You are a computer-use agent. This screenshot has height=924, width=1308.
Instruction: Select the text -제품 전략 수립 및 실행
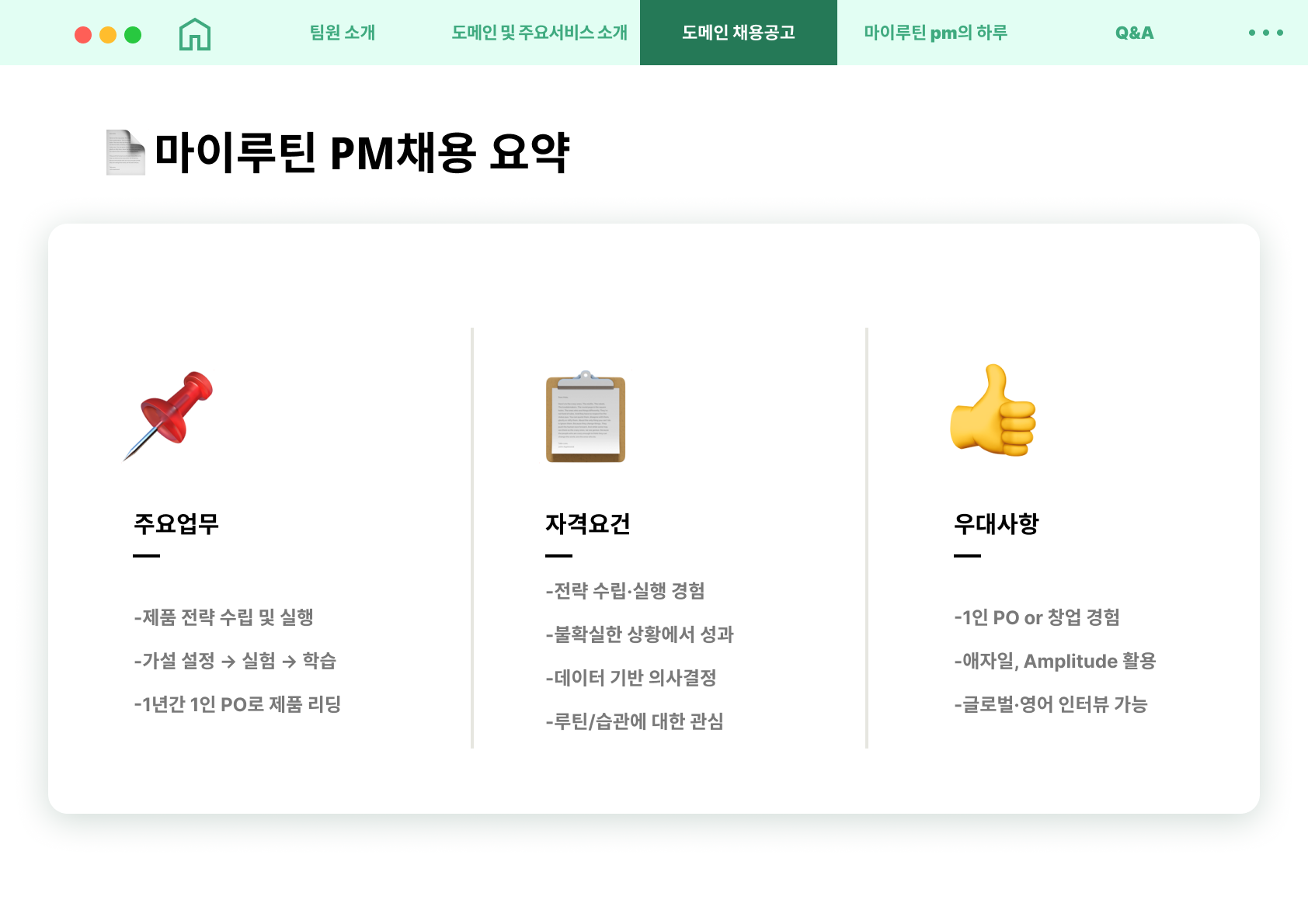click(x=224, y=617)
